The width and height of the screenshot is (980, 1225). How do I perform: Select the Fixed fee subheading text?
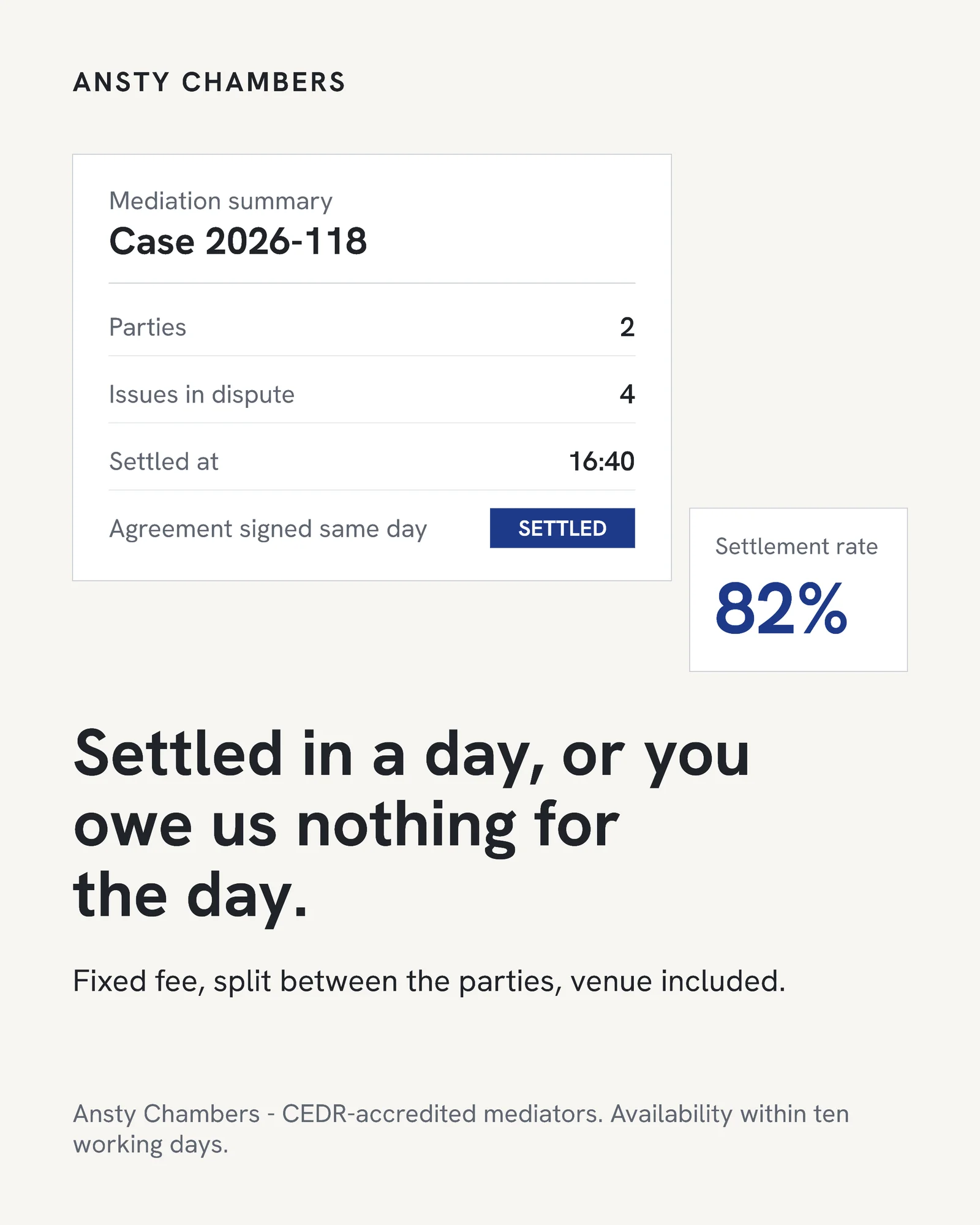coord(429,981)
